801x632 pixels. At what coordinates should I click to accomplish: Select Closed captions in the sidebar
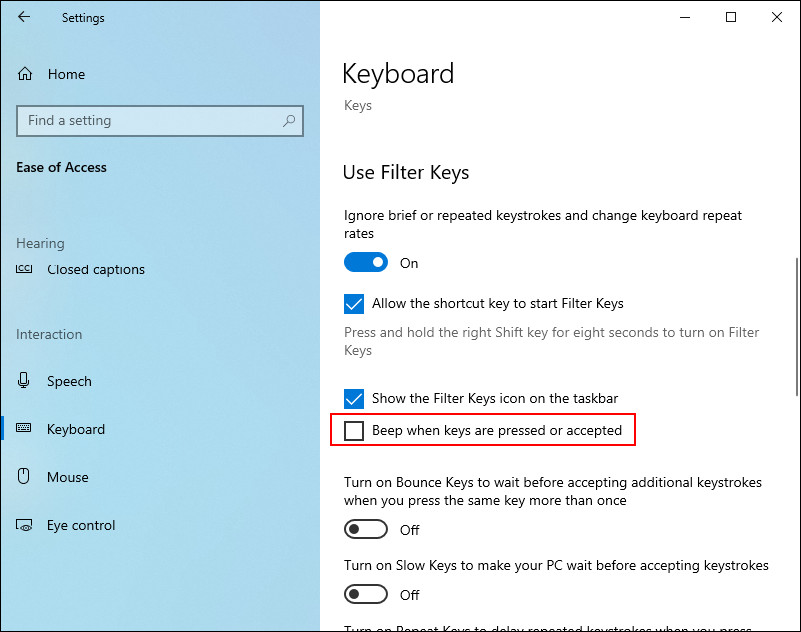[96, 269]
